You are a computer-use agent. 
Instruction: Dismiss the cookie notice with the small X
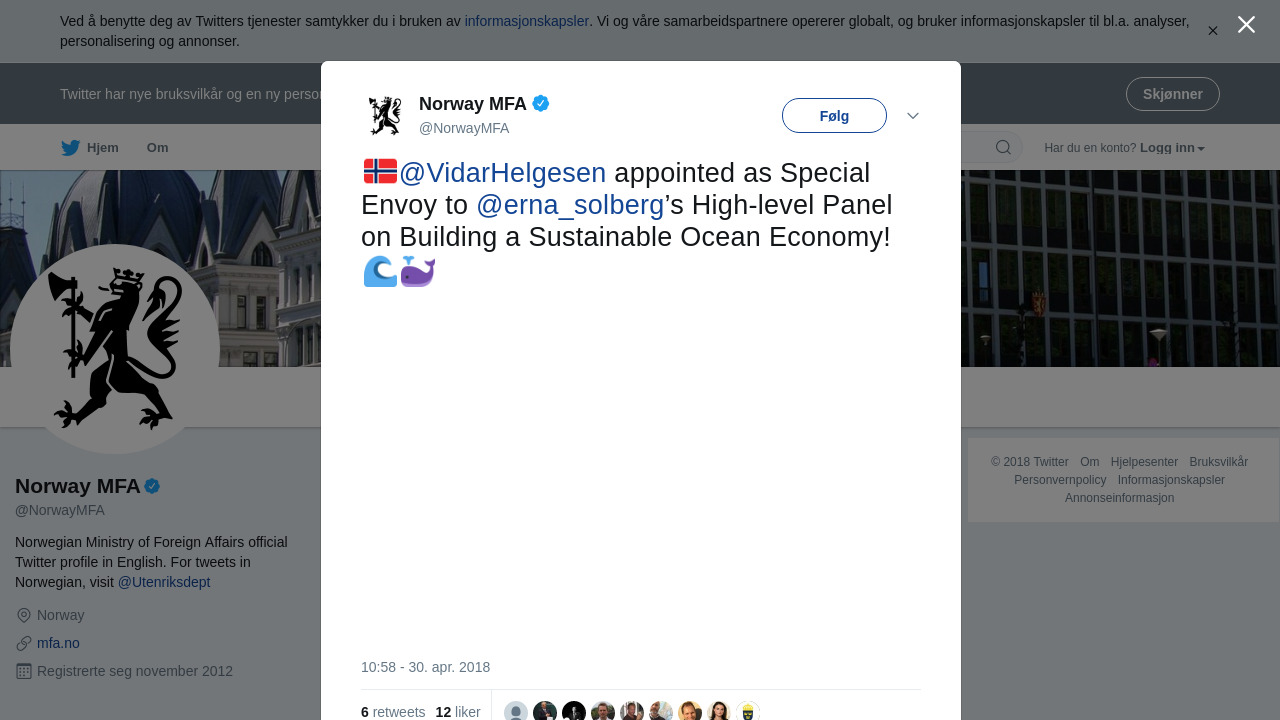[1213, 31]
